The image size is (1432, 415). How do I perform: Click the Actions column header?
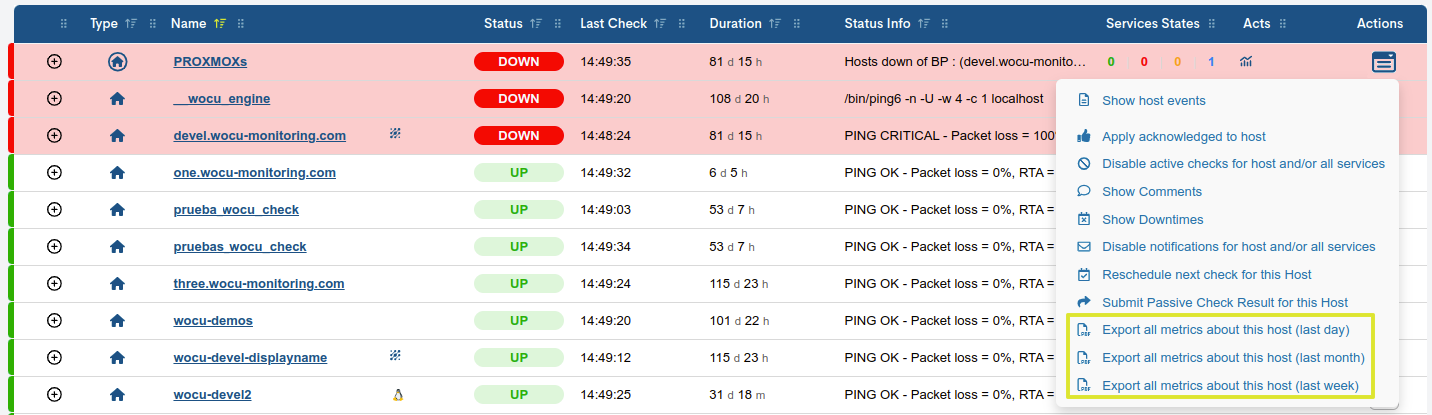[1380, 24]
